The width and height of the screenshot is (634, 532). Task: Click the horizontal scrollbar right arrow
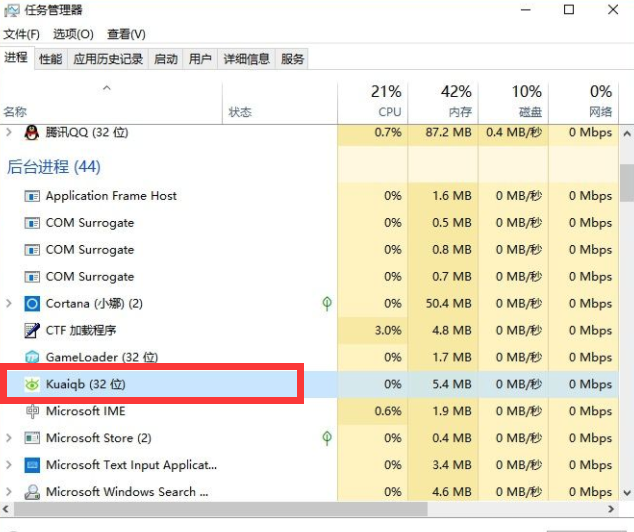611,509
